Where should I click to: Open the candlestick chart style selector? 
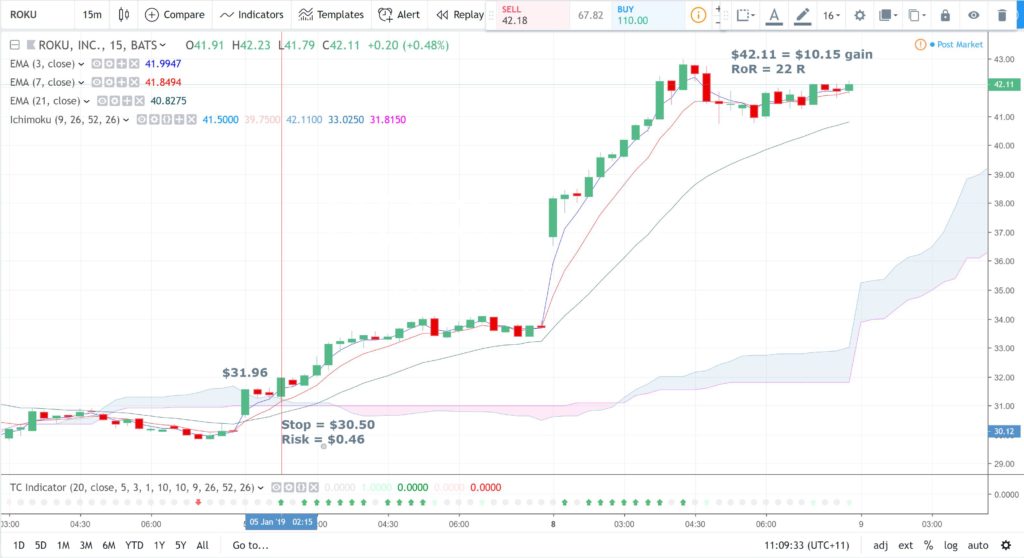click(x=123, y=14)
